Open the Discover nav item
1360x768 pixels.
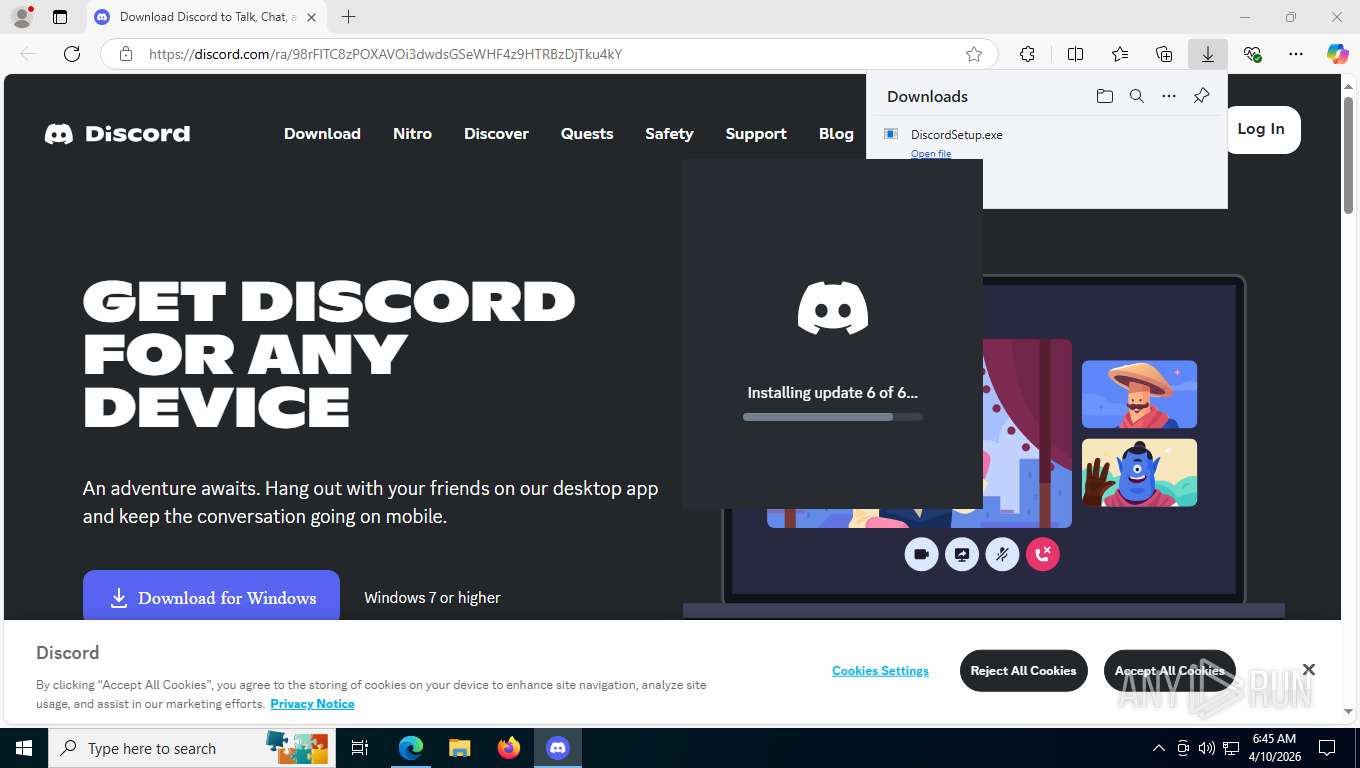[x=496, y=134]
